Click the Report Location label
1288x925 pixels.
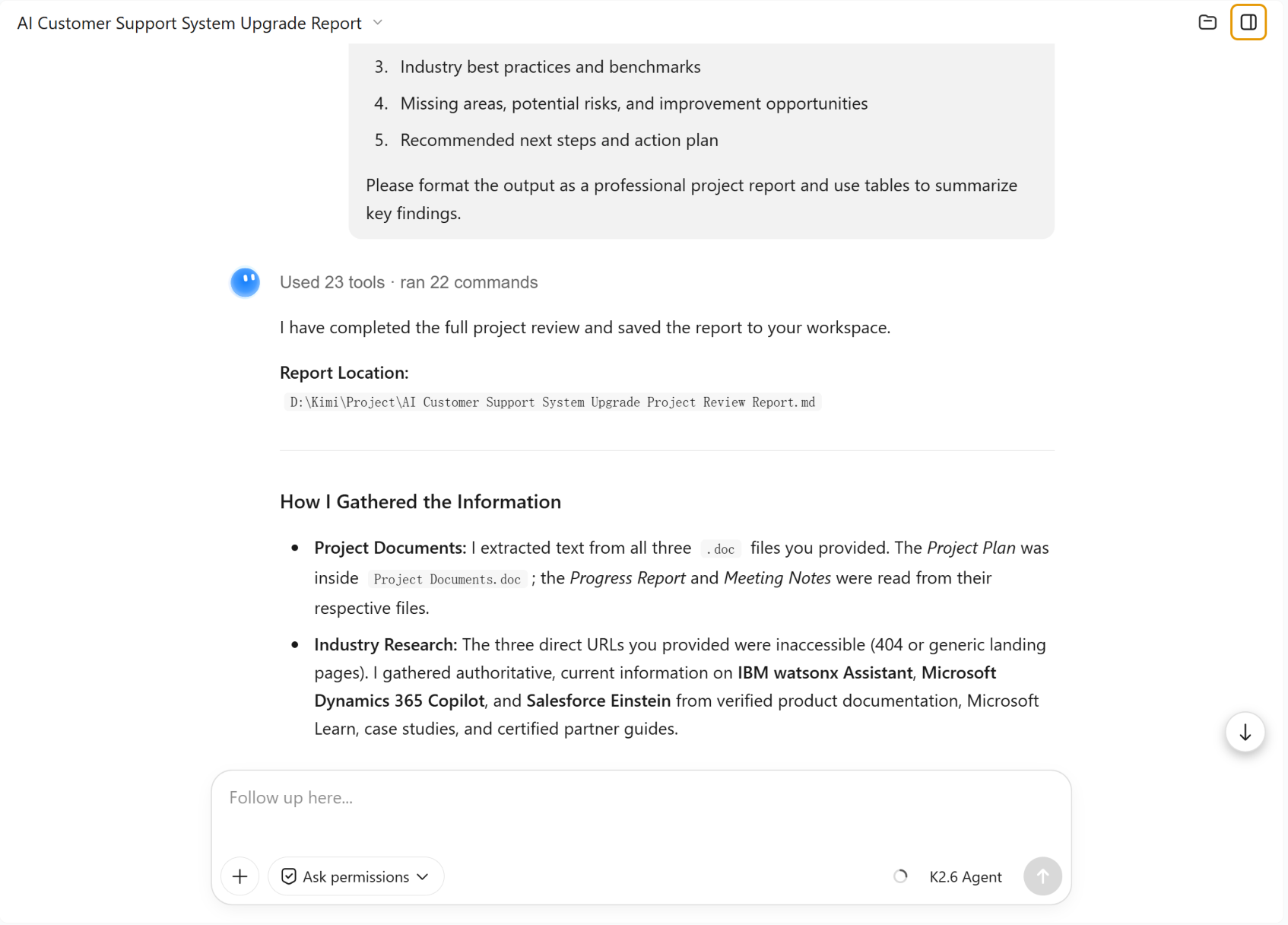click(344, 373)
